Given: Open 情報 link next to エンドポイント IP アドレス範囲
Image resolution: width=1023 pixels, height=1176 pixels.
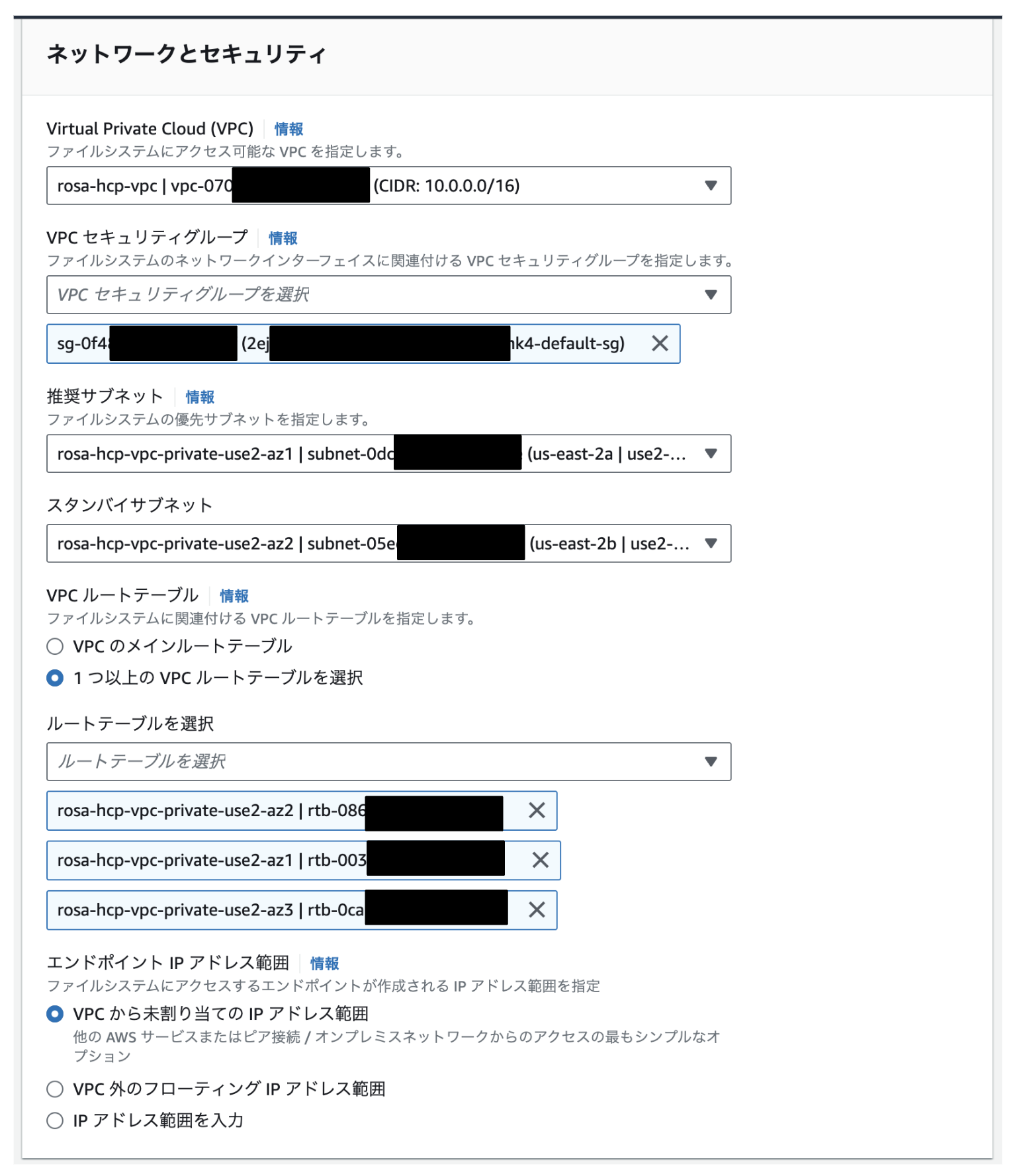Looking at the screenshot, I should coord(324,964).
